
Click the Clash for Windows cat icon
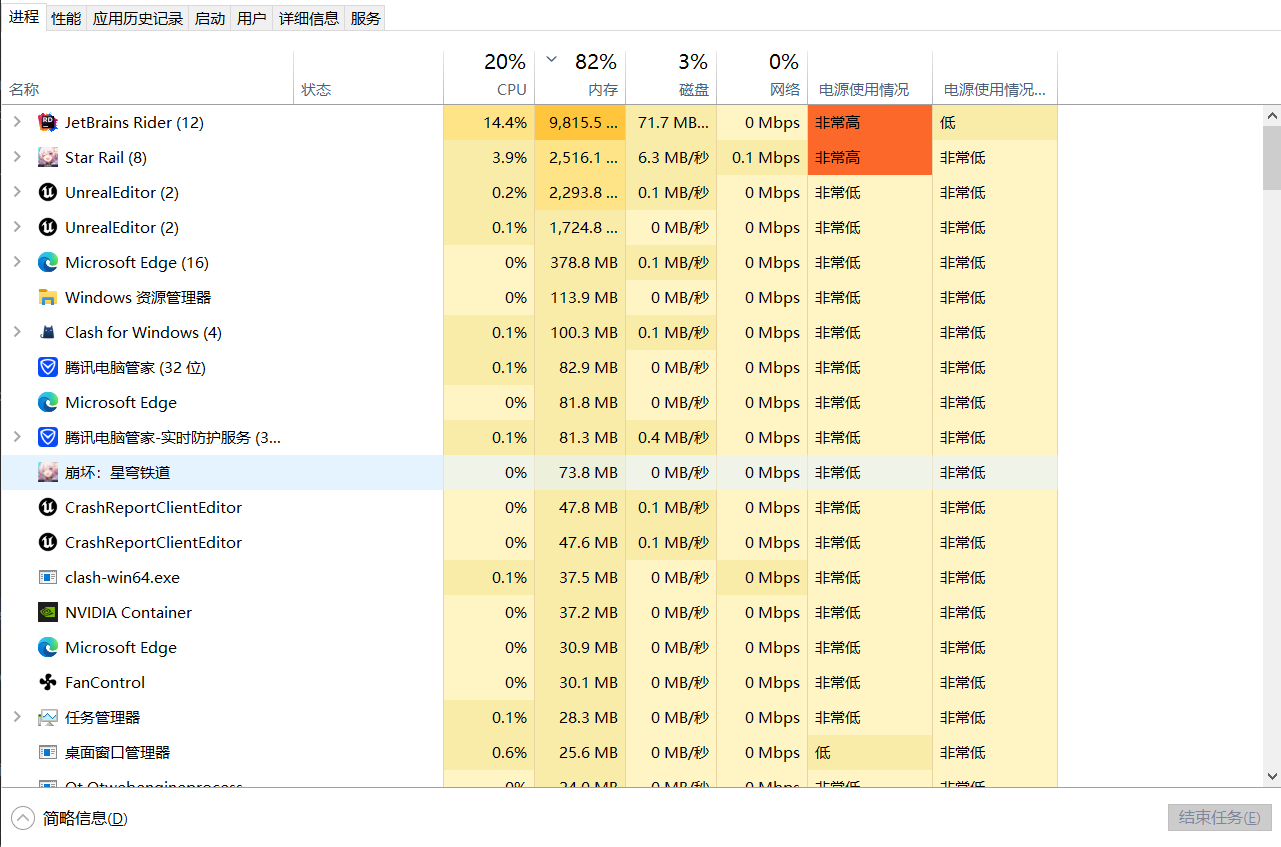[47, 332]
